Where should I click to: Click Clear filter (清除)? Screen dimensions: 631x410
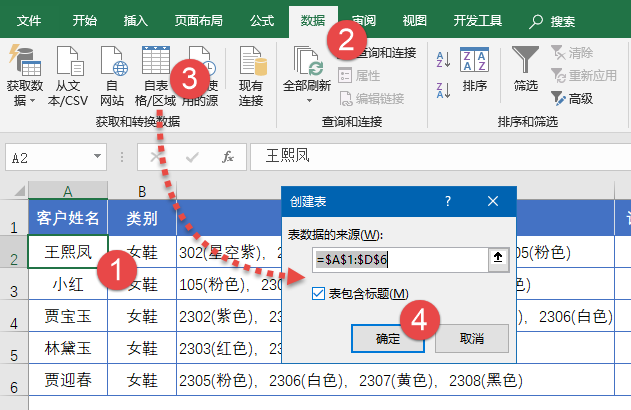(571, 53)
